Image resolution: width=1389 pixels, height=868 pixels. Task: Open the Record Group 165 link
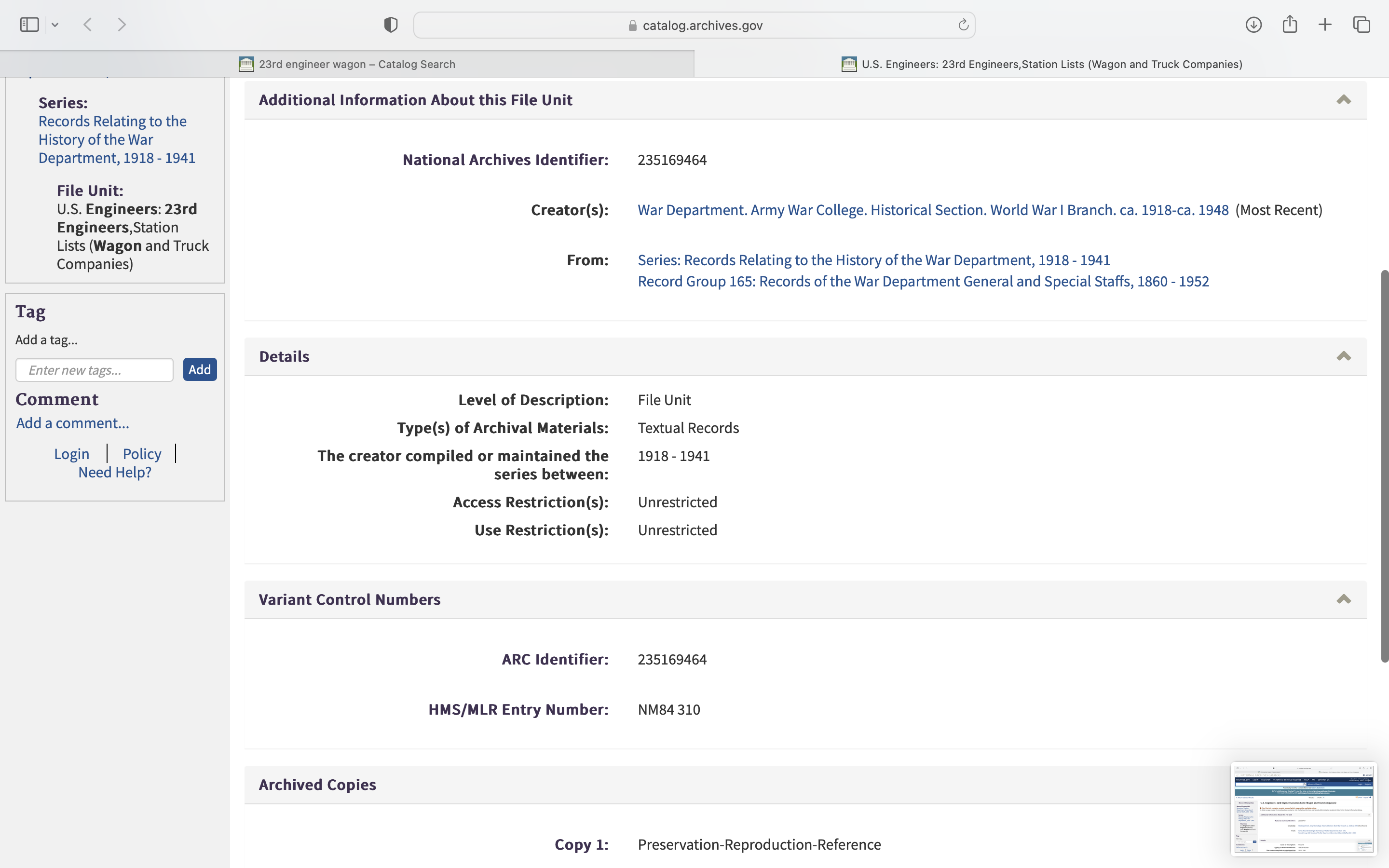pos(923,281)
